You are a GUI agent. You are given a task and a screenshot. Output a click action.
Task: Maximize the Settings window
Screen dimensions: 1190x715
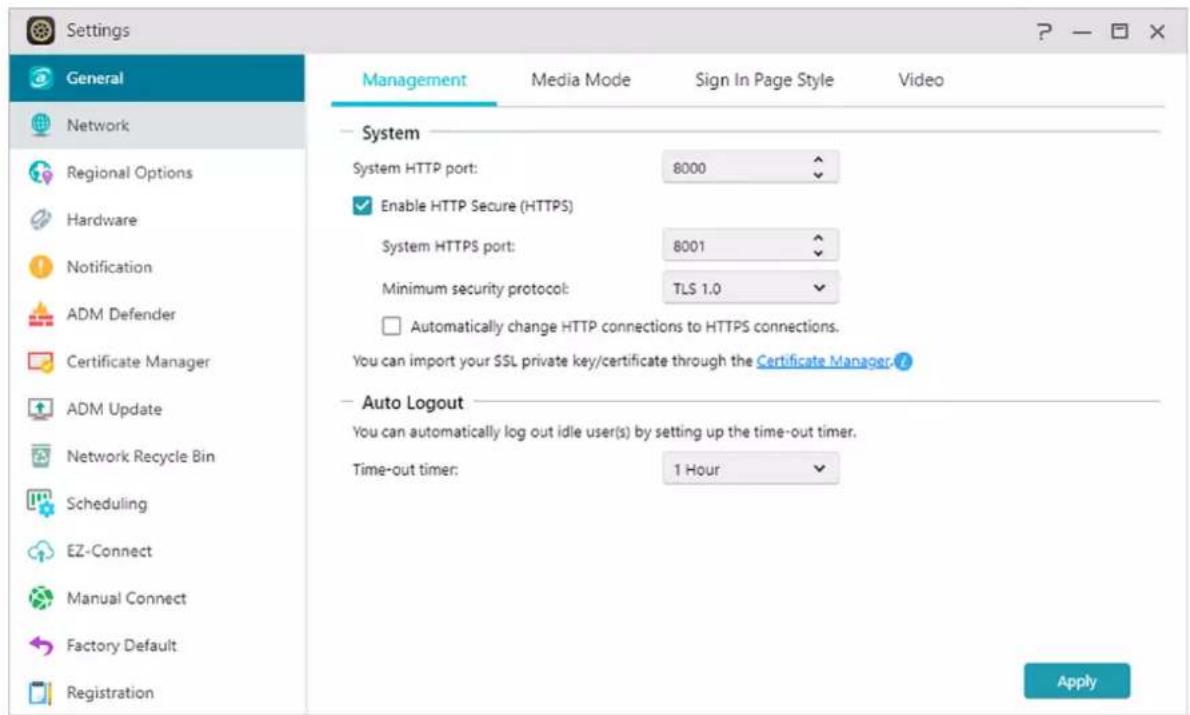(1119, 31)
